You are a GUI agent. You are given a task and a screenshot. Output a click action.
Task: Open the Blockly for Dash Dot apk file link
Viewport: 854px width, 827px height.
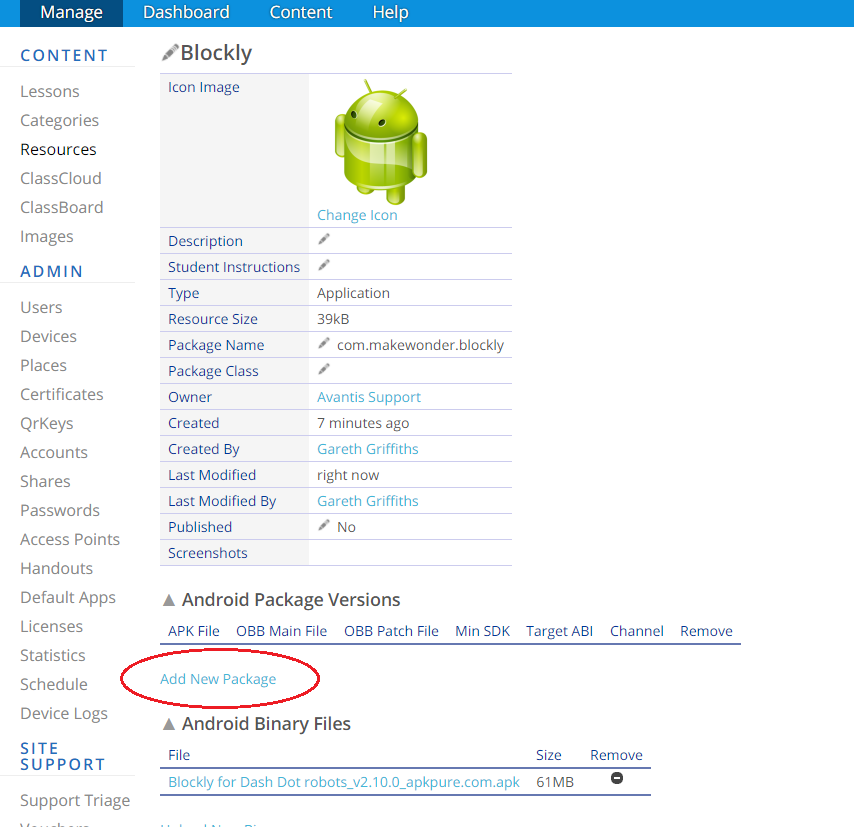[344, 782]
